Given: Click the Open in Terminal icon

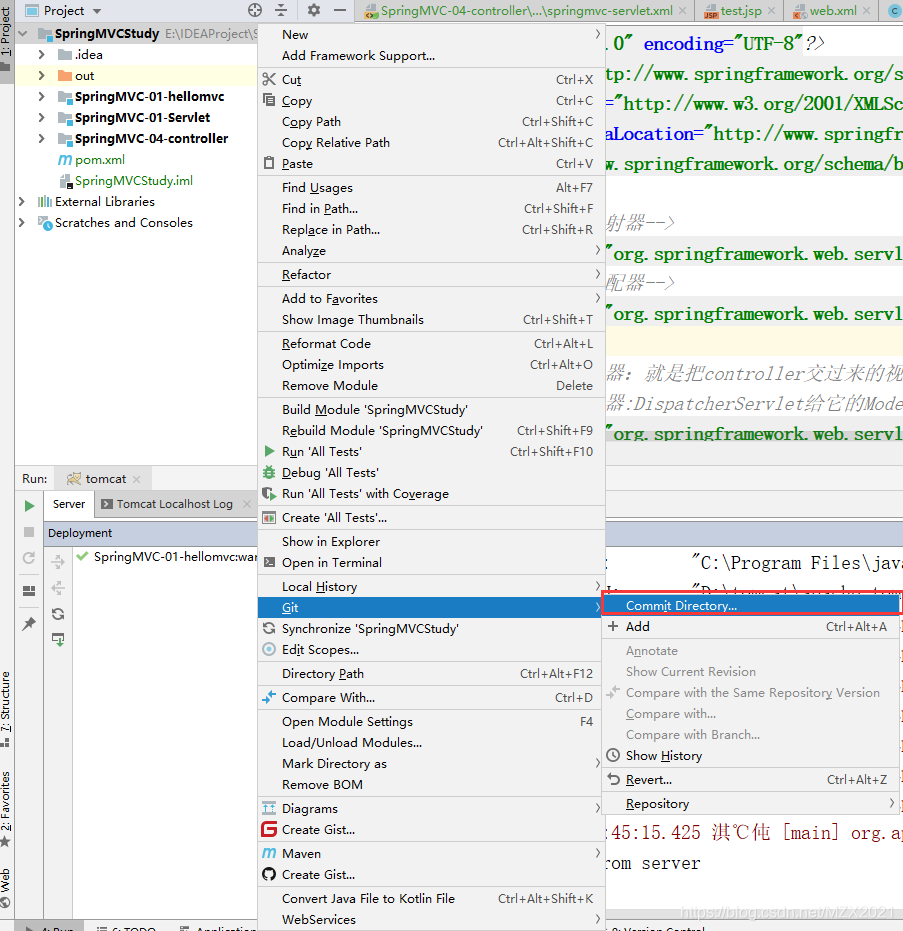Looking at the screenshot, I should coord(269,562).
